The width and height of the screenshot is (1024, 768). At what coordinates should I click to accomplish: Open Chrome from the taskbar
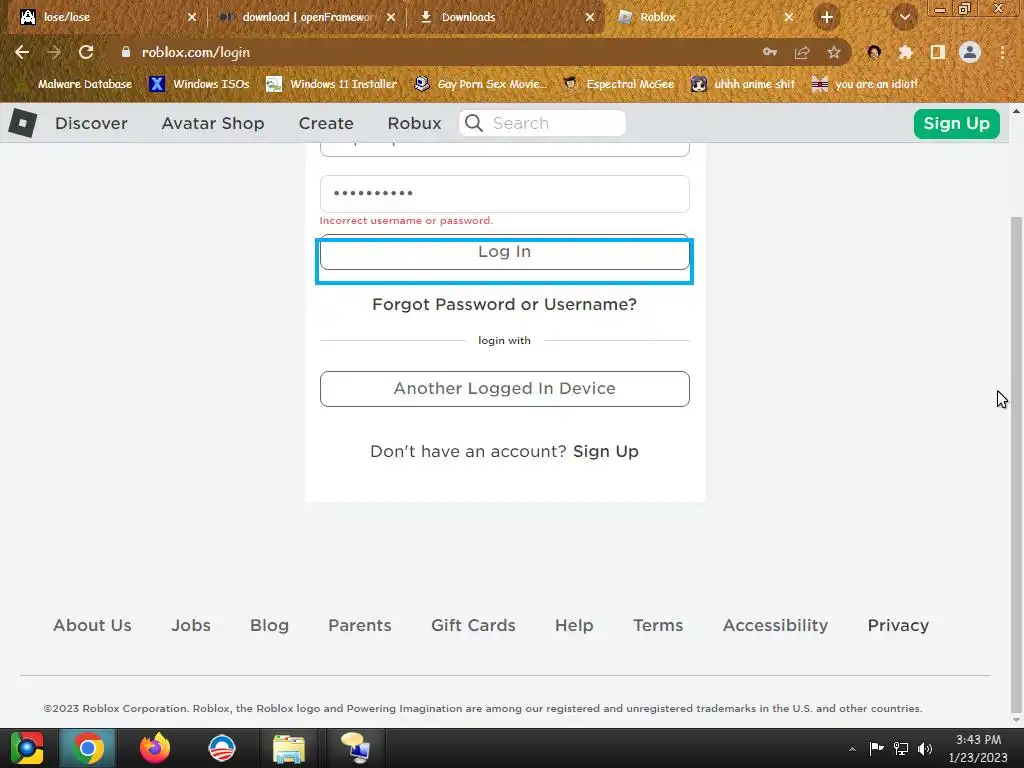coord(88,748)
